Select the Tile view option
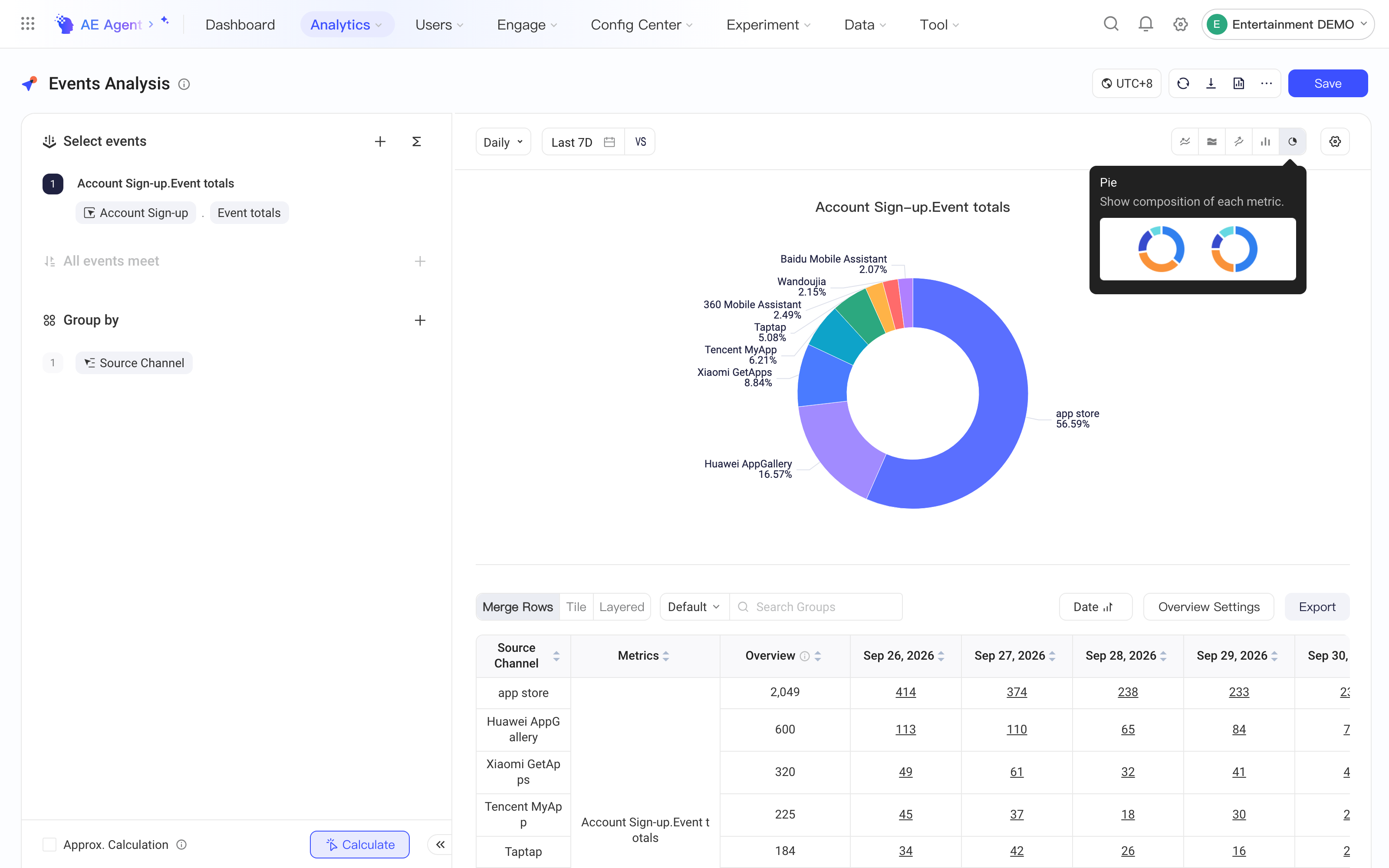Viewport: 1389px width, 868px height. [576, 607]
